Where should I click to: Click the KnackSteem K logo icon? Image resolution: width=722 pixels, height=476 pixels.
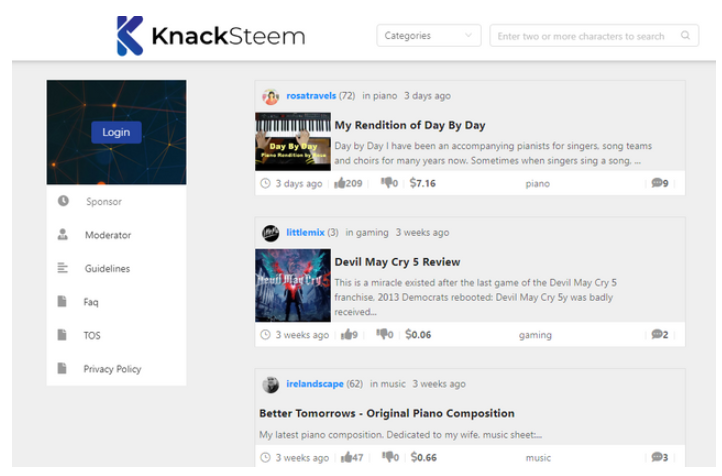click(130, 36)
